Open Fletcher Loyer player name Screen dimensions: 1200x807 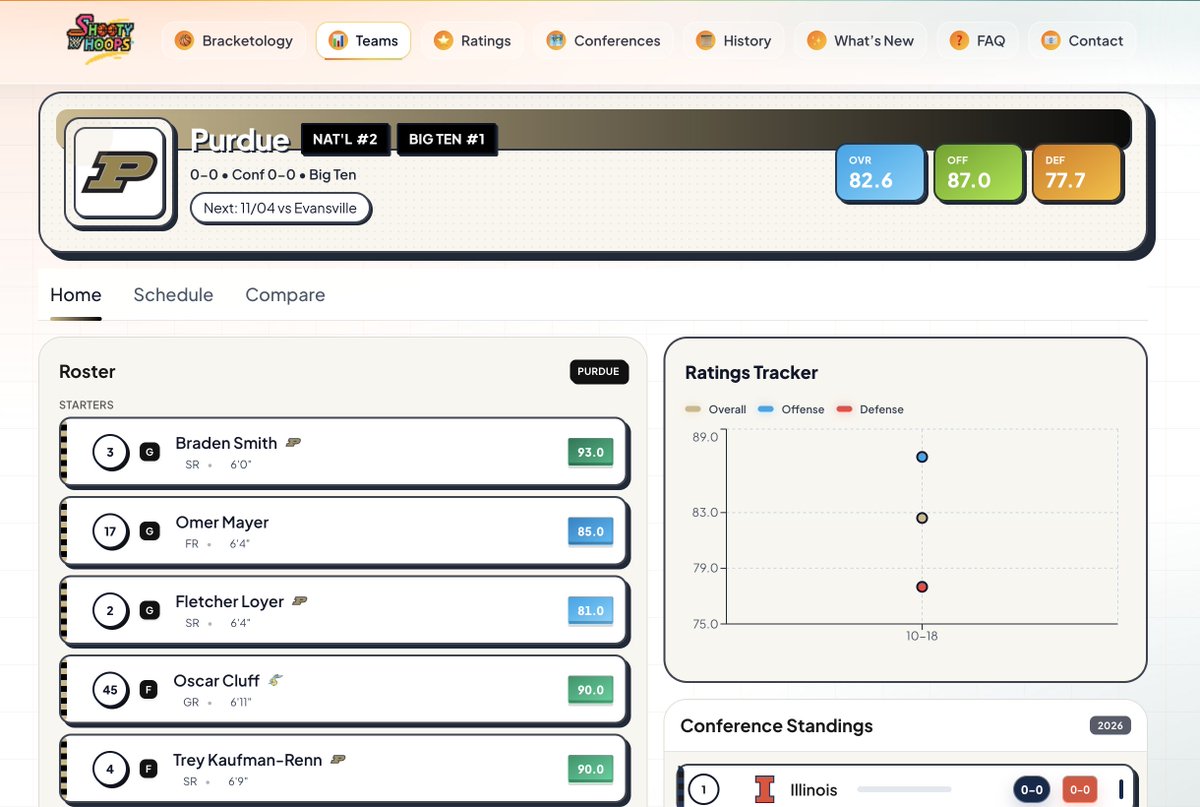coord(230,601)
